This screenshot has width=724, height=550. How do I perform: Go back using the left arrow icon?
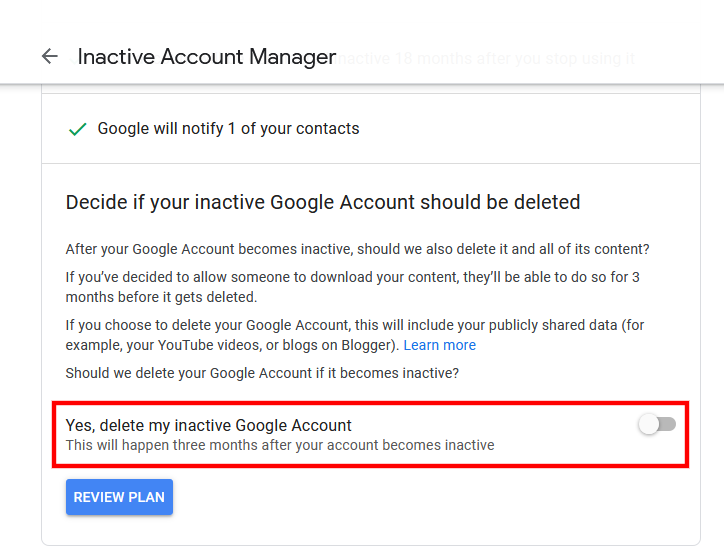point(50,56)
